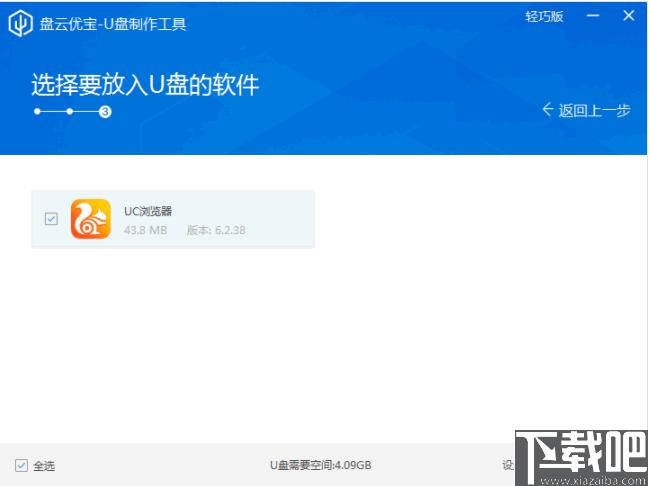Toggle the 全选 select-all checkbox
Viewport: 650px width, 486px height.
click(22, 465)
